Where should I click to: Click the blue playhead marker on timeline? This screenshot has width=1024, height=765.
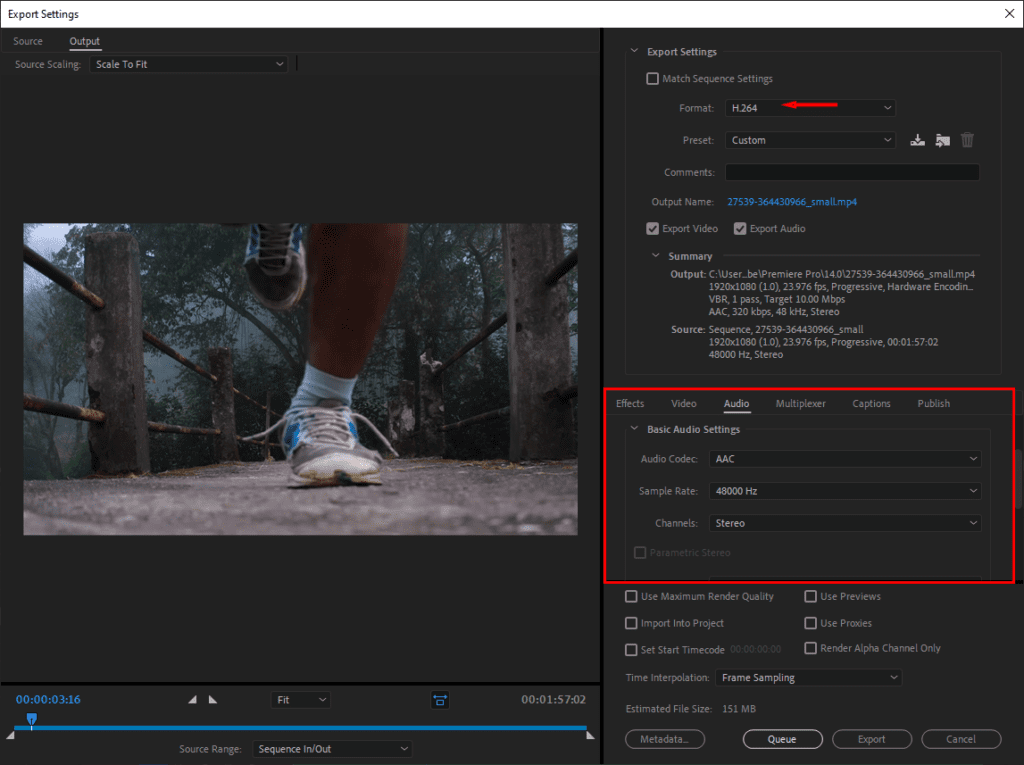[x=31, y=719]
